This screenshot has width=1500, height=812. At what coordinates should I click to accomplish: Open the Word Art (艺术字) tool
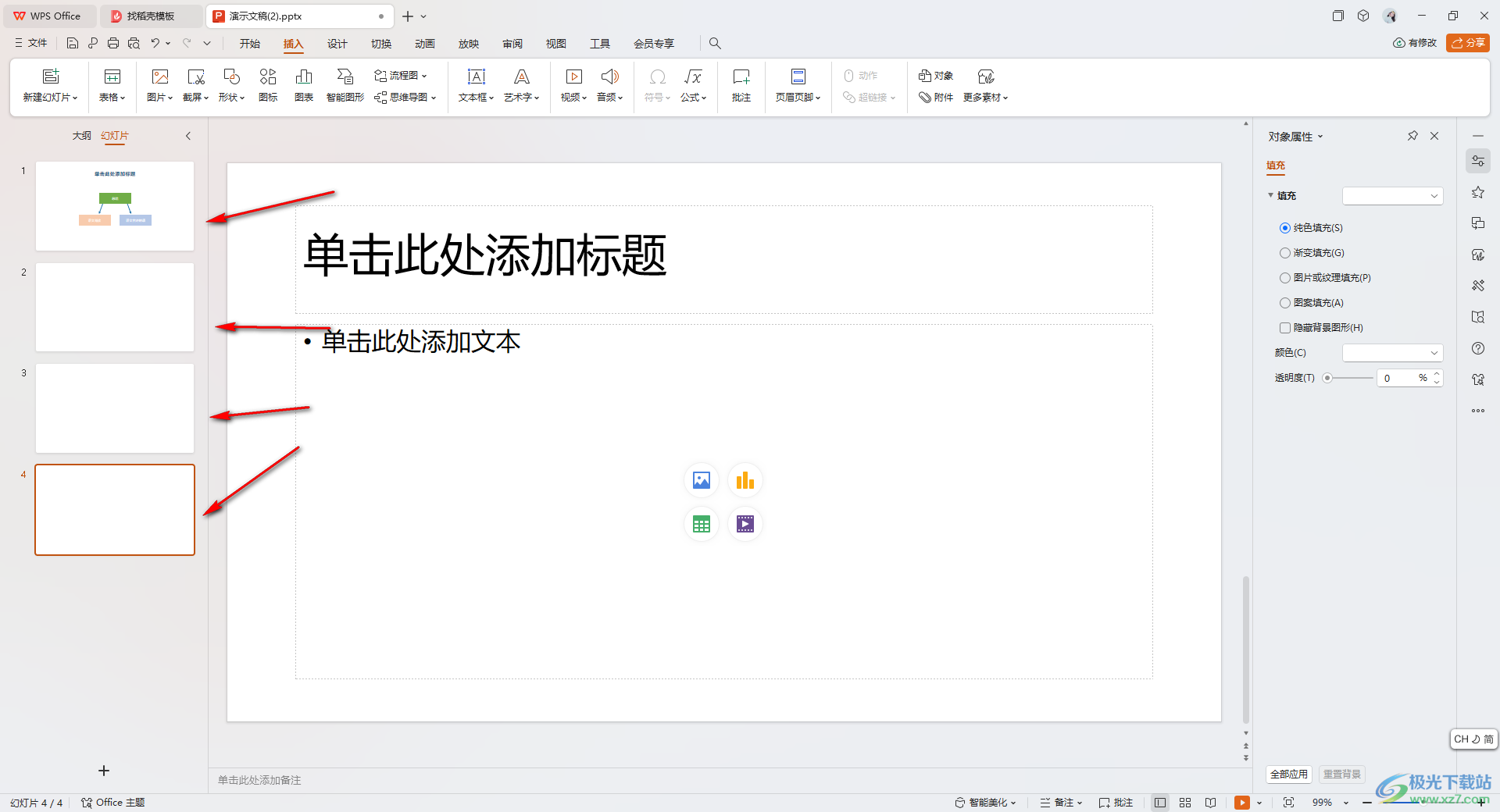click(522, 84)
